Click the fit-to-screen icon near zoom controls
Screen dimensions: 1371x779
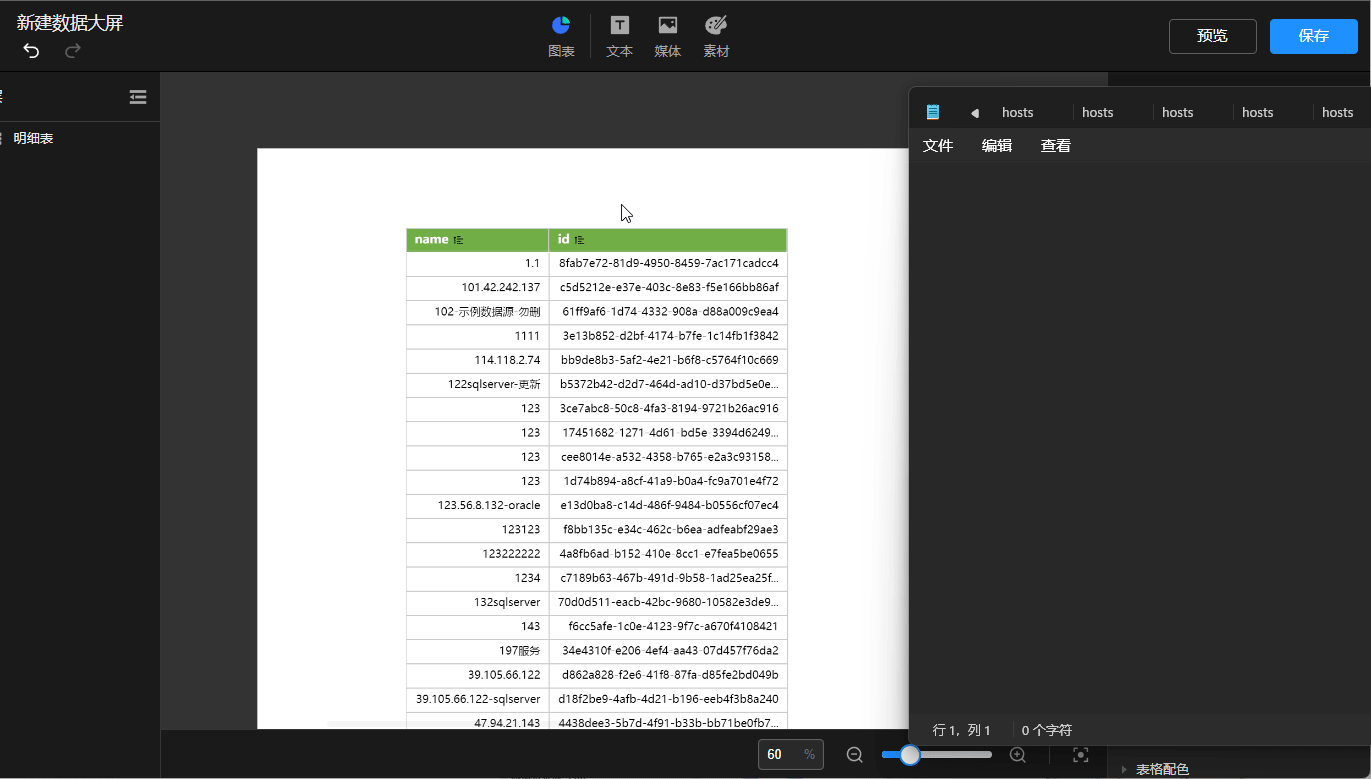1079,755
